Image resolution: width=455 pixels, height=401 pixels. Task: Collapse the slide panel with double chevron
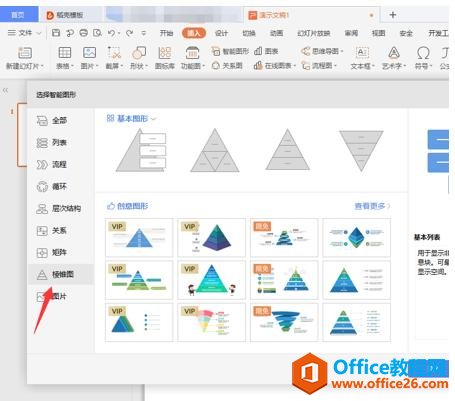coord(6,90)
